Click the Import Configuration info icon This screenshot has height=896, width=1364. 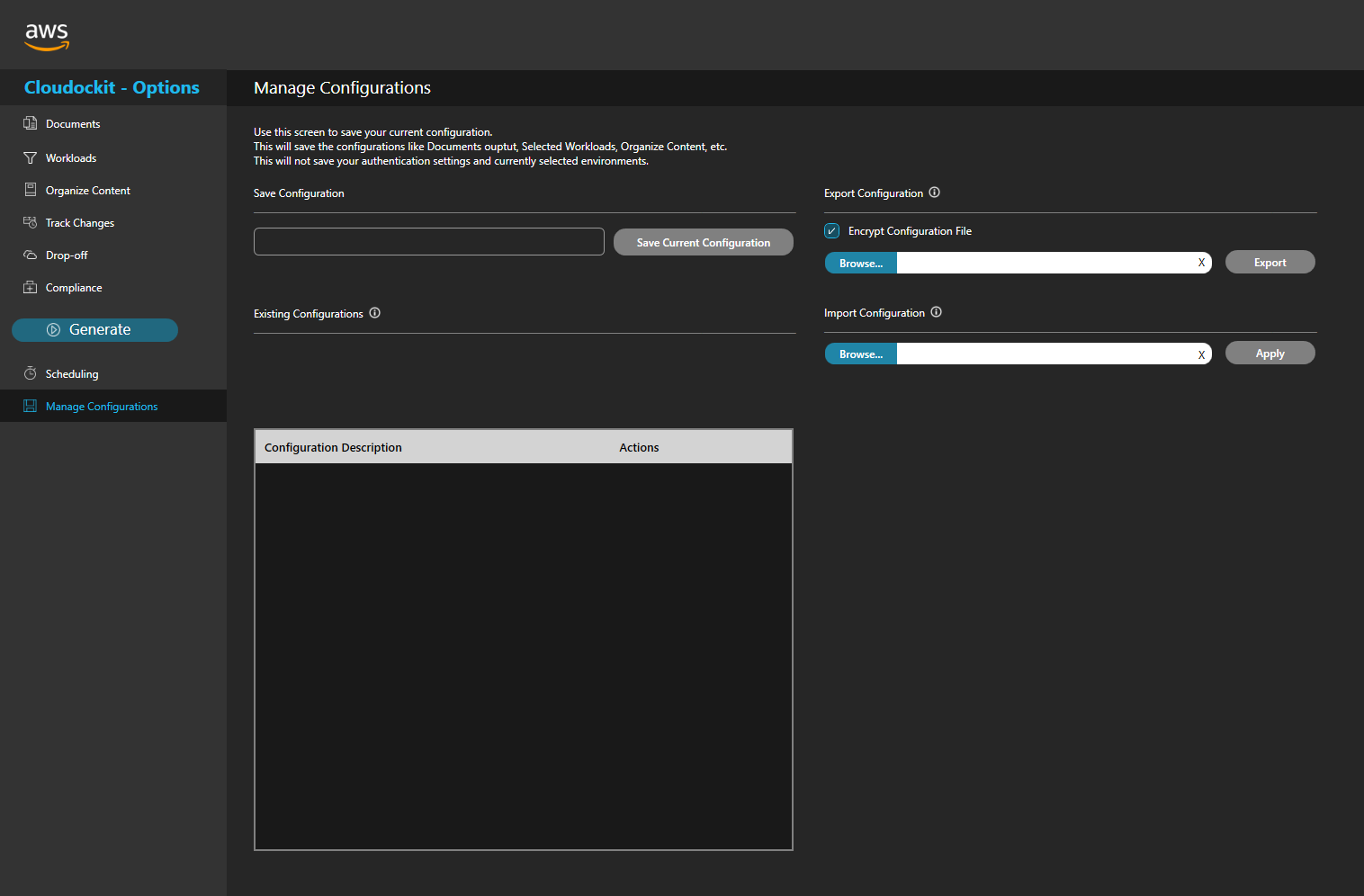(x=936, y=312)
